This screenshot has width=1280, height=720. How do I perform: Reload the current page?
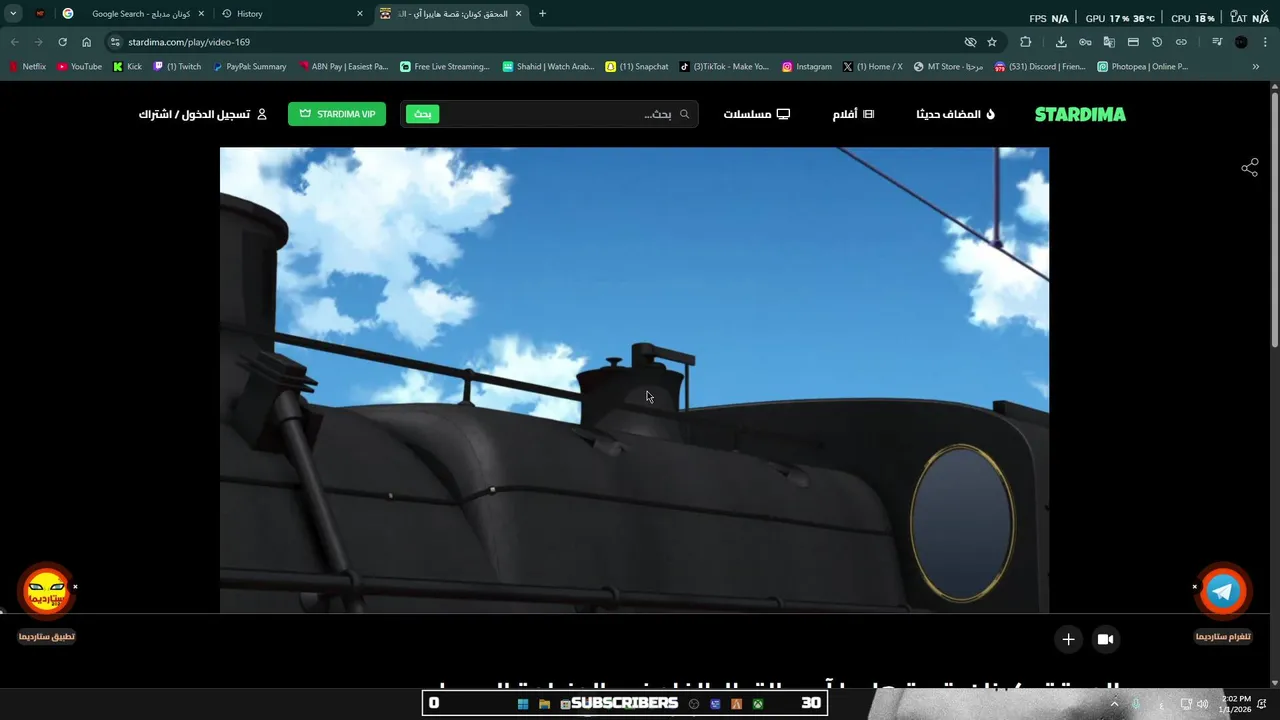(62, 42)
